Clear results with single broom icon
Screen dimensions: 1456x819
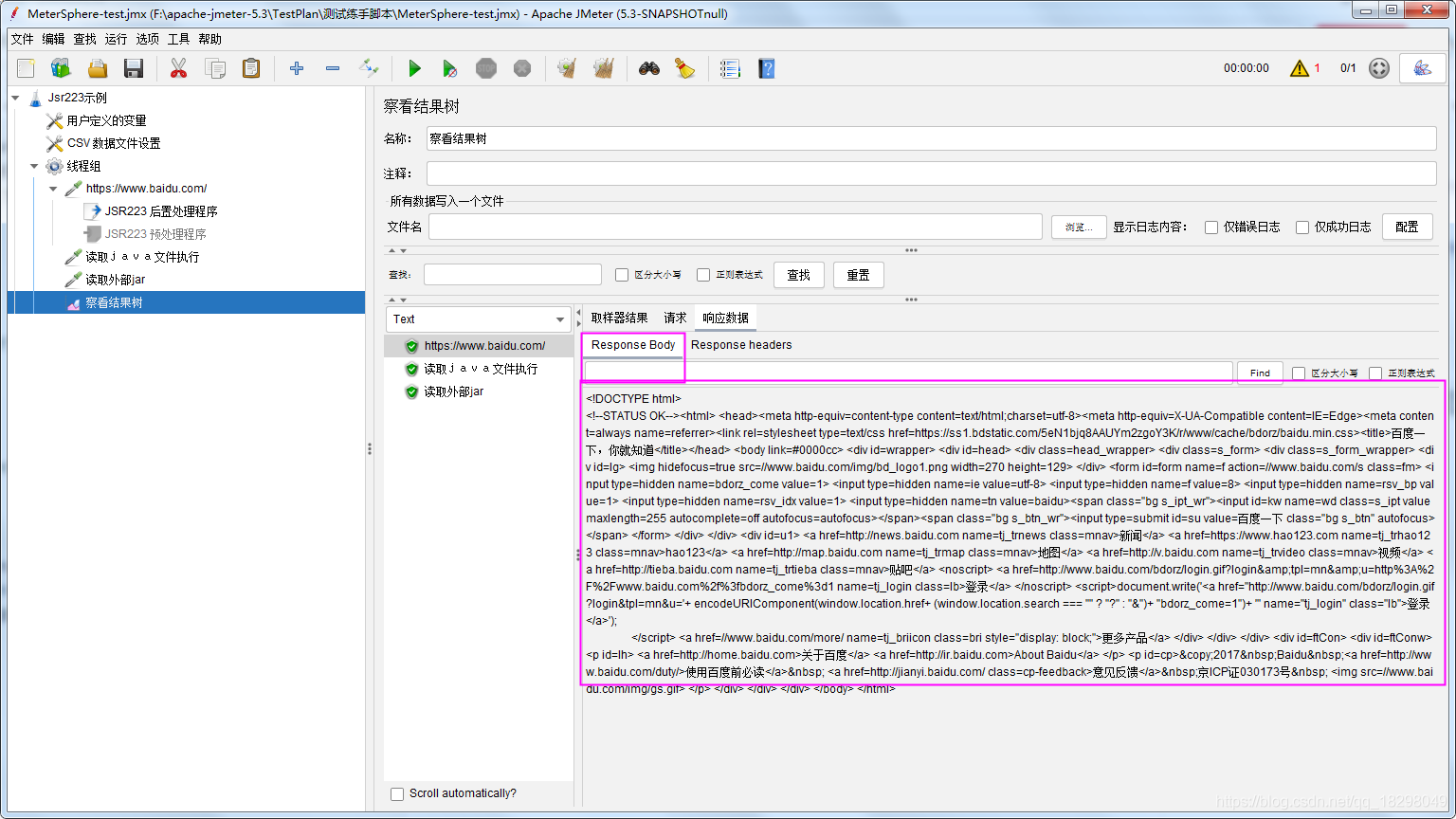(567, 68)
